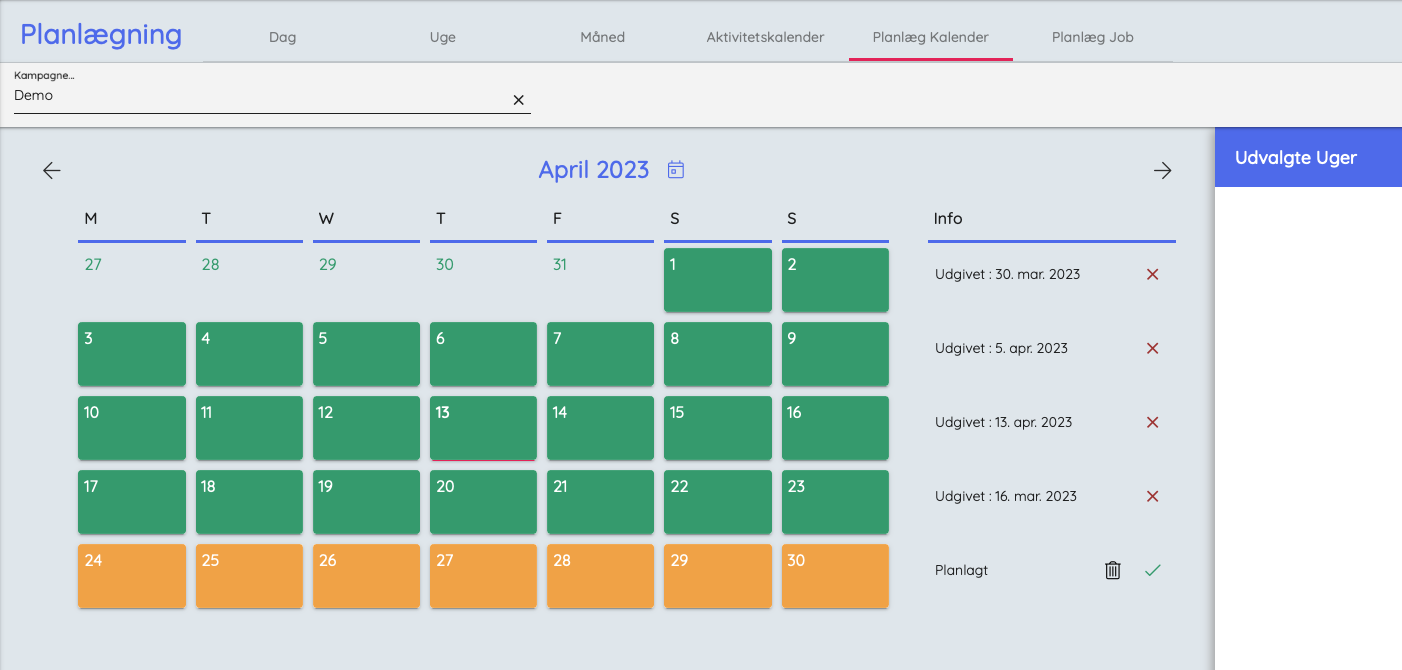Screen dimensions: 1402x670
Task: Go to previous month with left arrow
Action: coord(52,171)
